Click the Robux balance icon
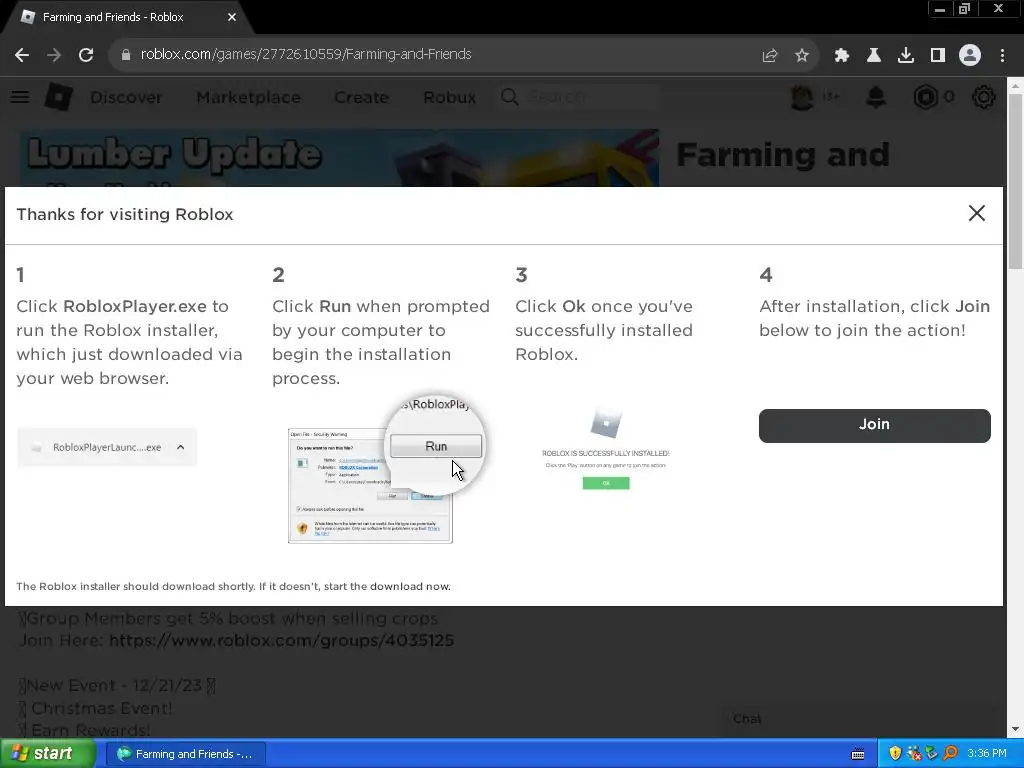The image size is (1024, 768). [925, 97]
